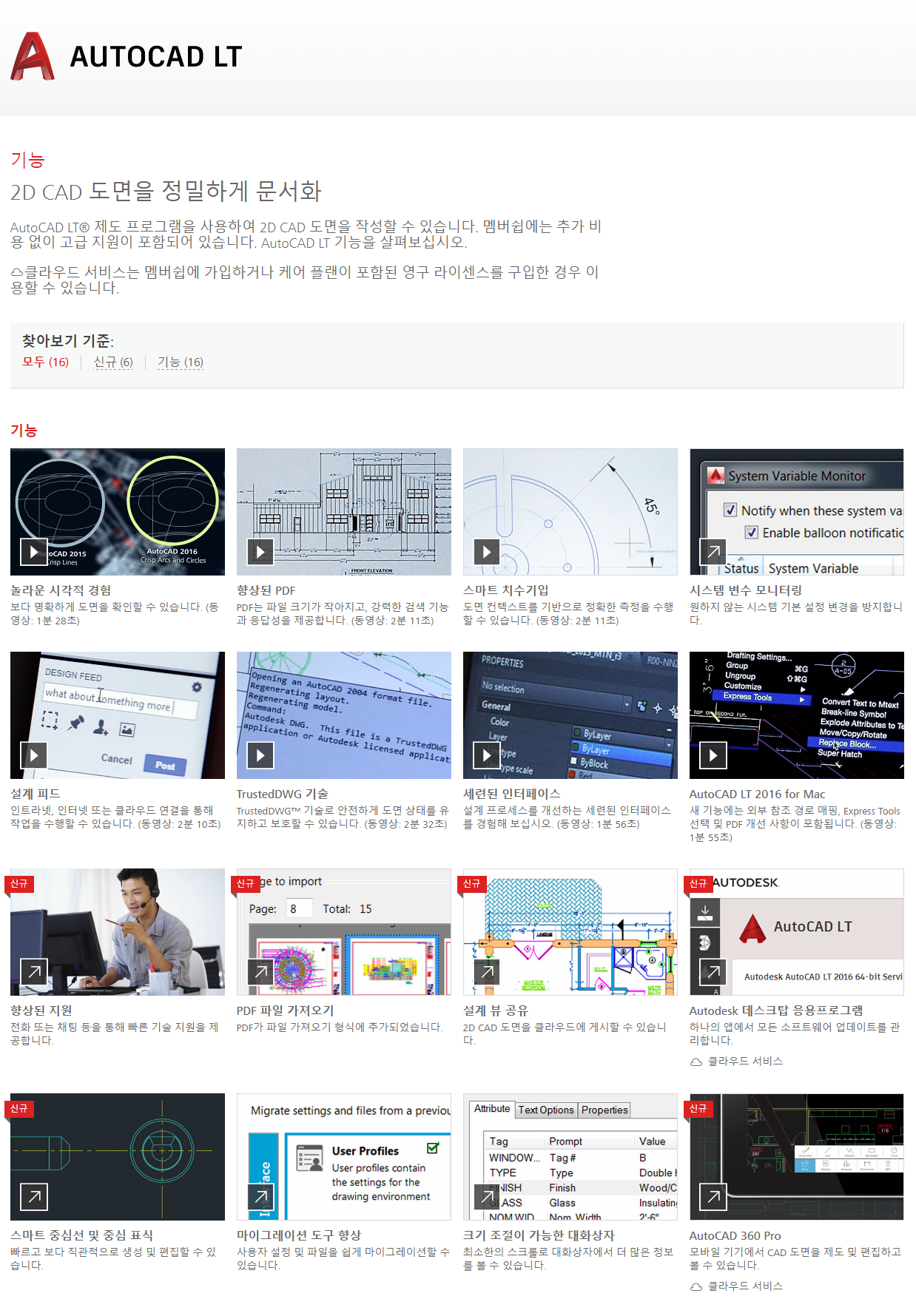Open the TrustedDWG 기술 title link
The image size is (916, 1316).
point(282,794)
